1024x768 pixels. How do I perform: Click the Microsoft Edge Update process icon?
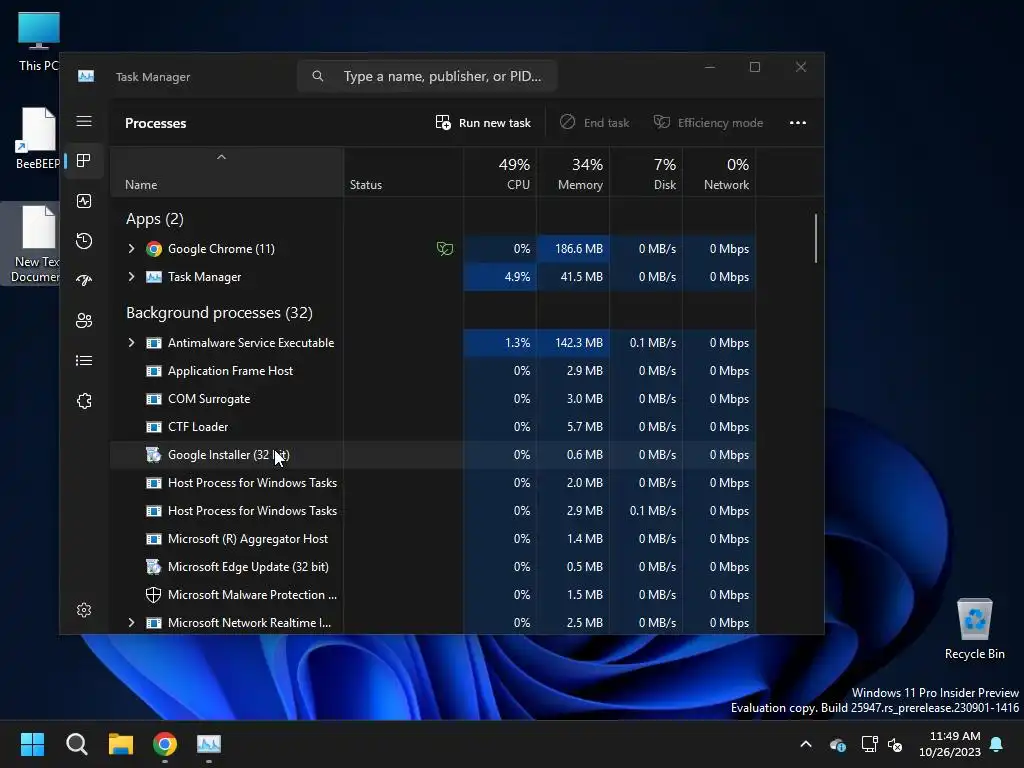pyautogui.click(x=153, y=567)
